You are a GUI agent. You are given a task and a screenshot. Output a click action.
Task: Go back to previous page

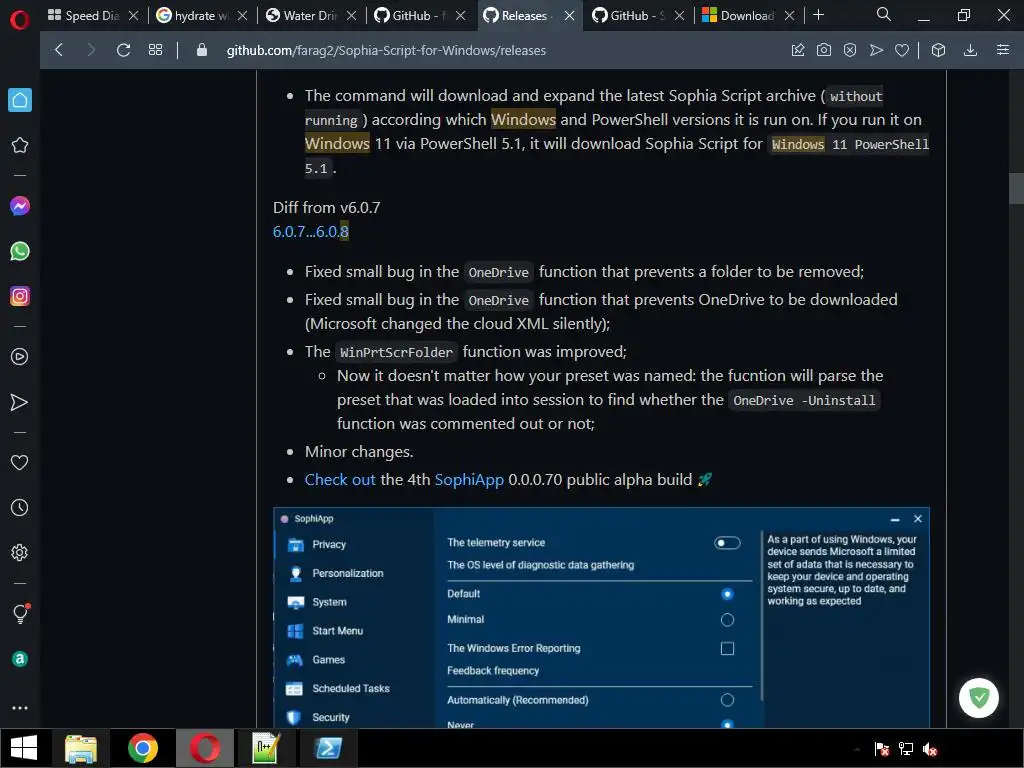tap(59, 50)
